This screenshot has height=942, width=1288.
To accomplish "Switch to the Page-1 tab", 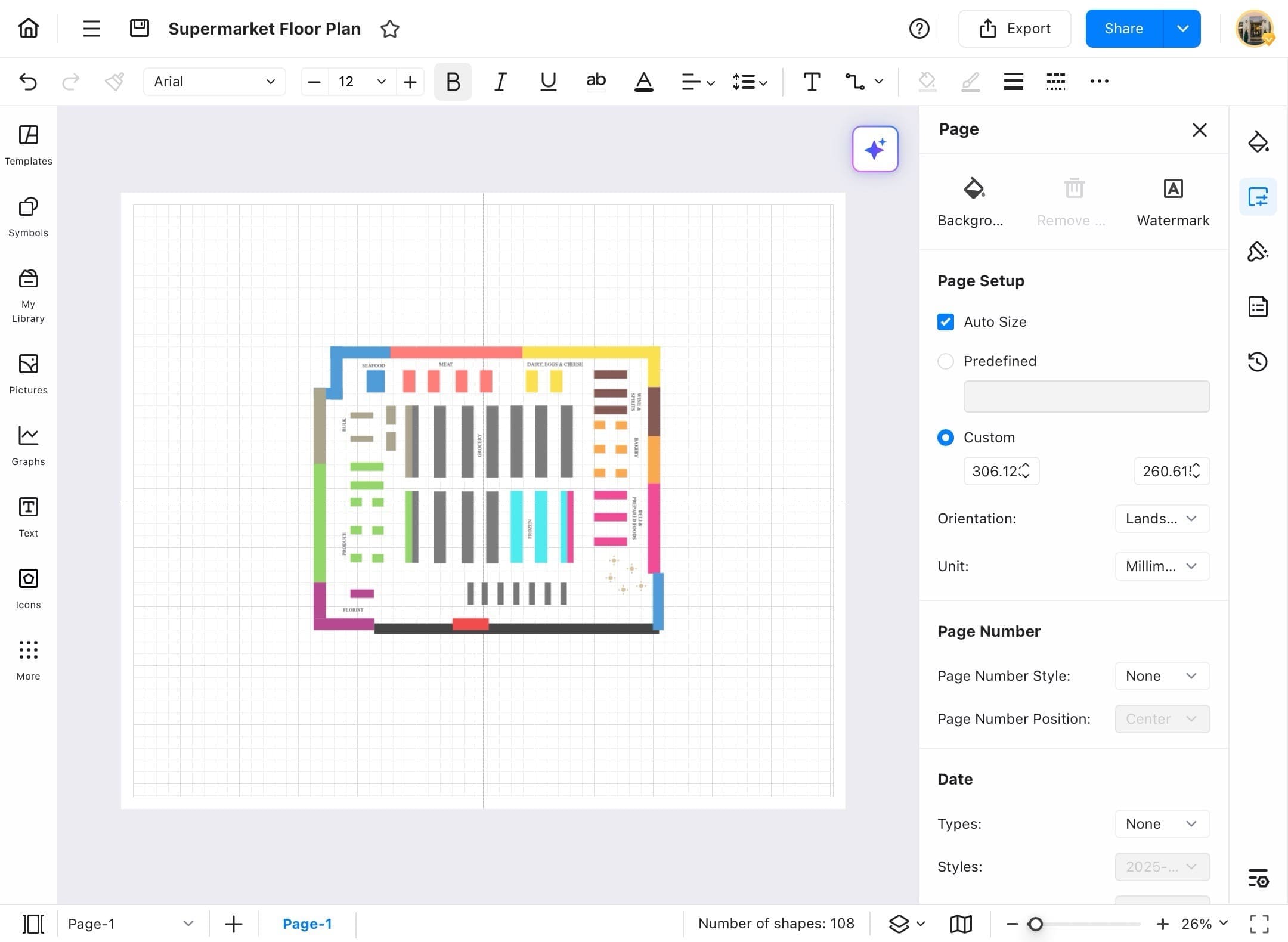I will point(308,924).
